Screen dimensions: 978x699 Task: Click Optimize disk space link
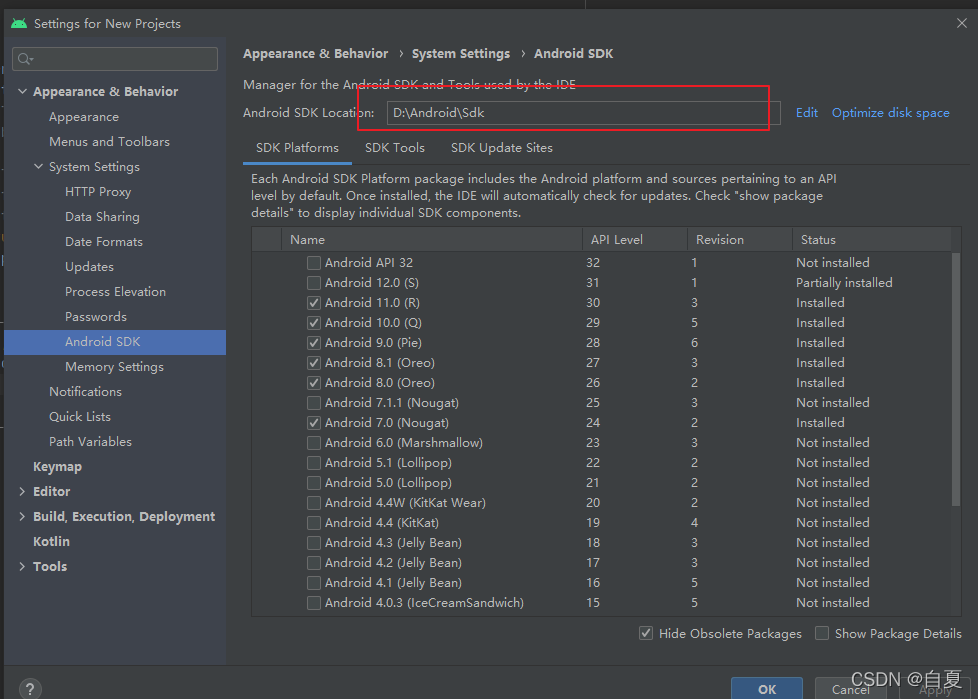click(891, 113)
